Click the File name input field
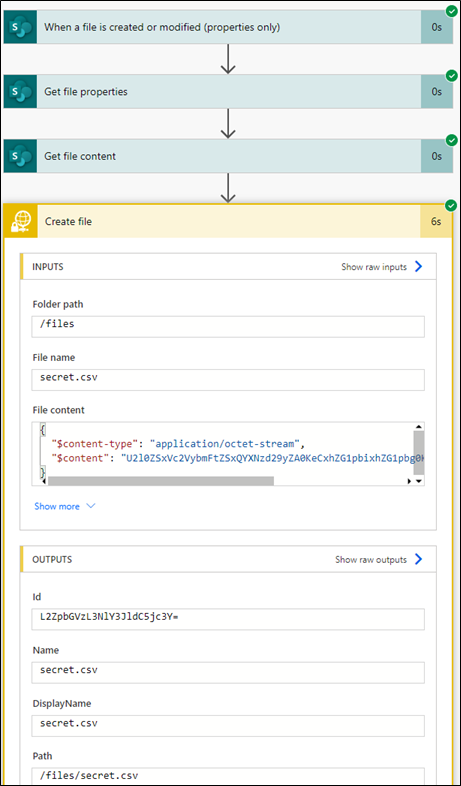Image resolution: width=461 pixels, height=786 pixels. (x=228, y=379)
